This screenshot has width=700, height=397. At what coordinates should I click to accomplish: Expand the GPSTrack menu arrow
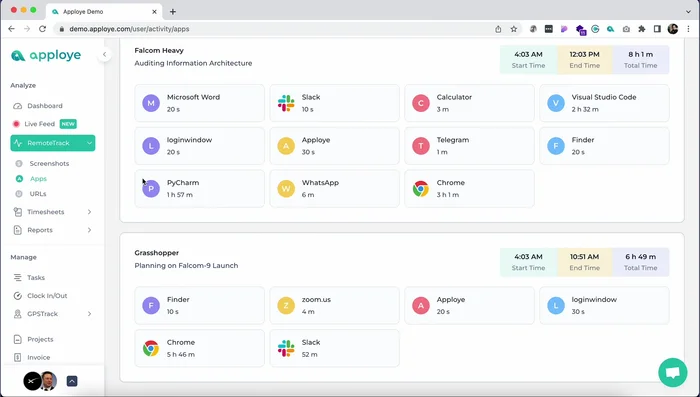coord(89,314)
